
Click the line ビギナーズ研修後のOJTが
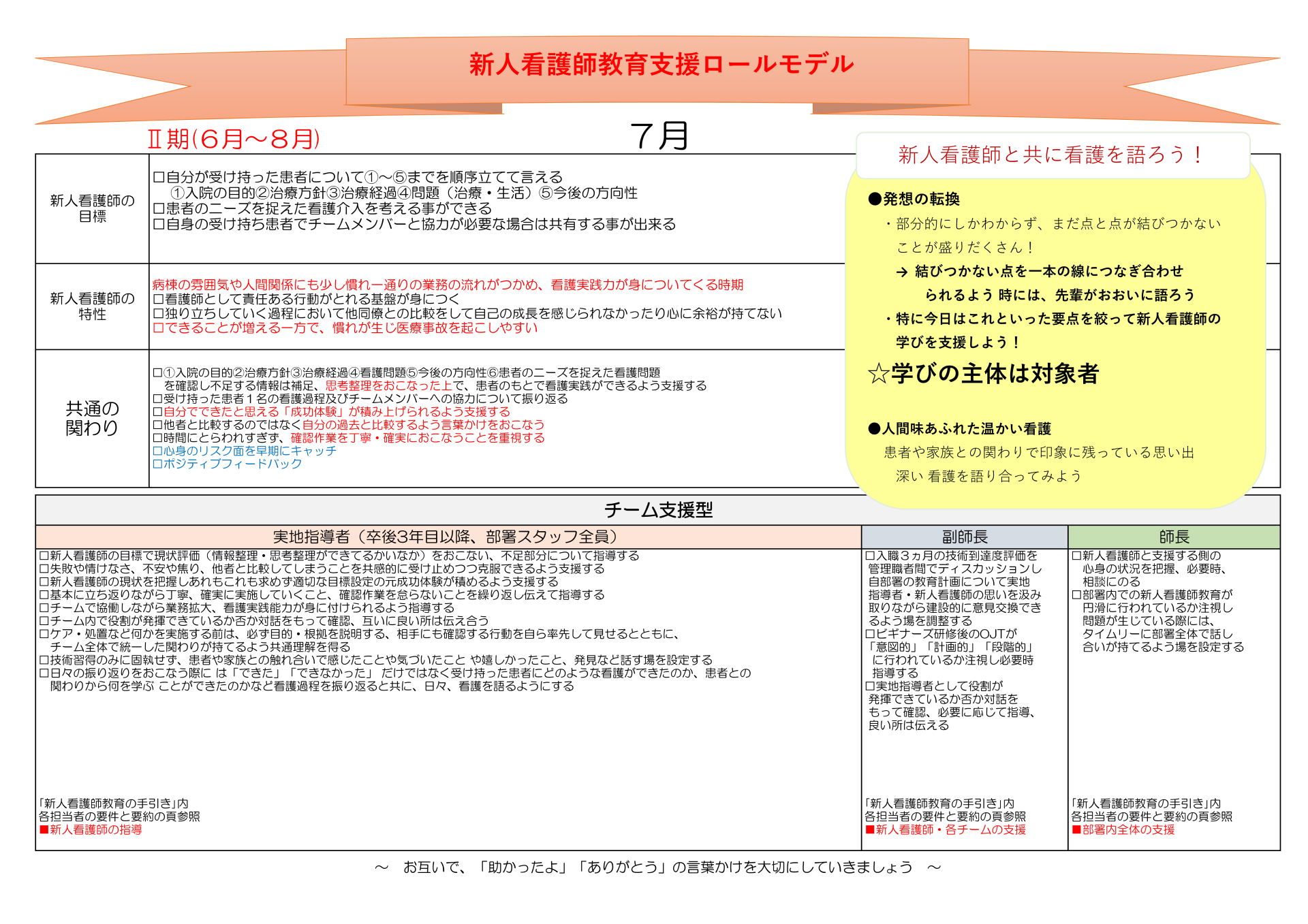941,634
